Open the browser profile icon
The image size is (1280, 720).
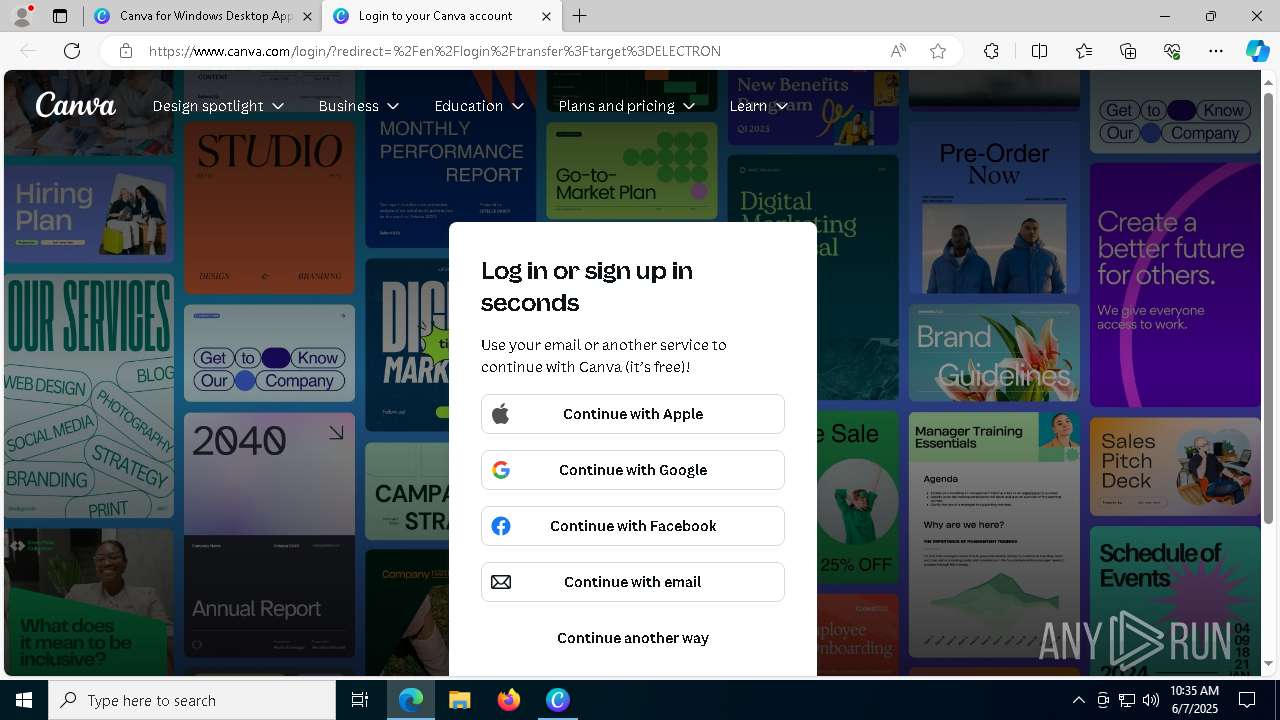(x=22, y=16)
